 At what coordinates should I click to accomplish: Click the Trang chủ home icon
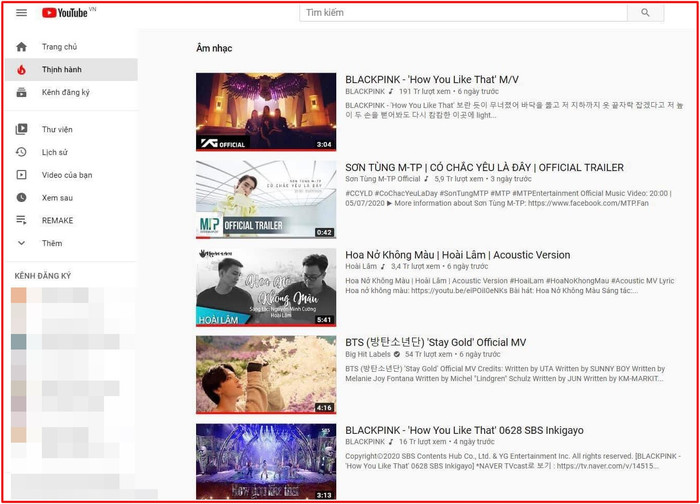pos(21,47)
